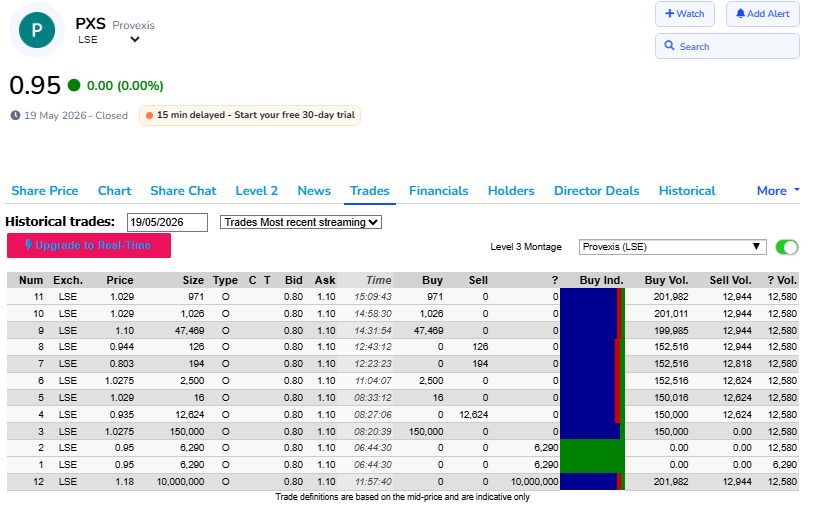Viewport: 815px width, 510px height.
Task: Click the magnifier icon in Search
Action: [x=669, y=46]
